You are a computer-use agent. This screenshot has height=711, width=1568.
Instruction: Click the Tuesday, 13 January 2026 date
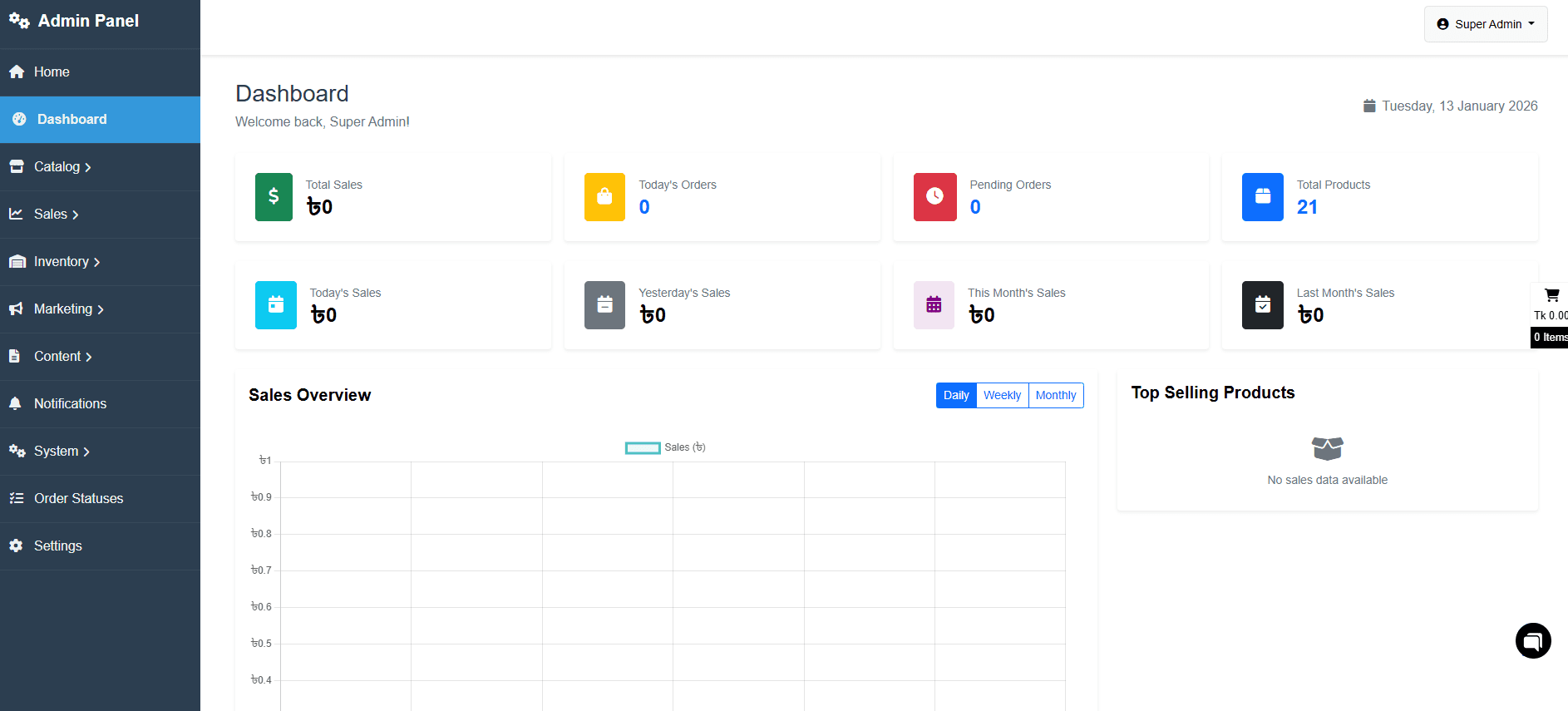coord(1460,106)
